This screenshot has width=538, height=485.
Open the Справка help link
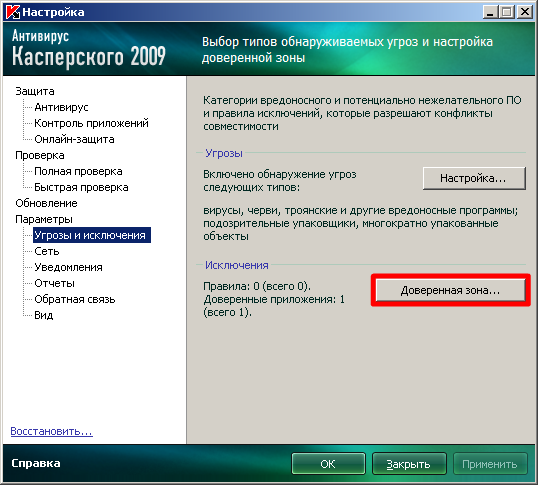[36, 463]
